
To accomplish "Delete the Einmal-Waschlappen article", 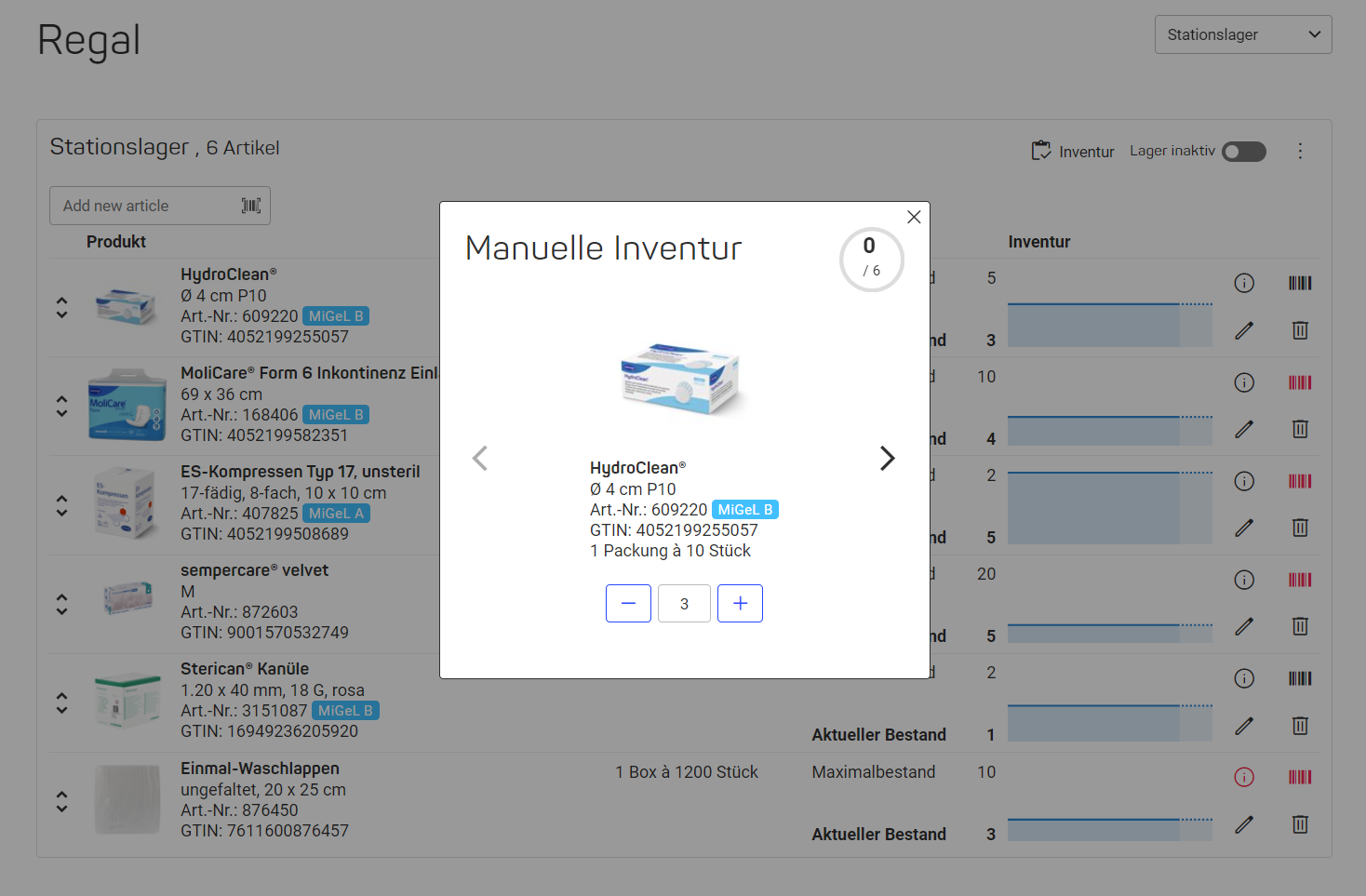I will (x=1300, y=824).
